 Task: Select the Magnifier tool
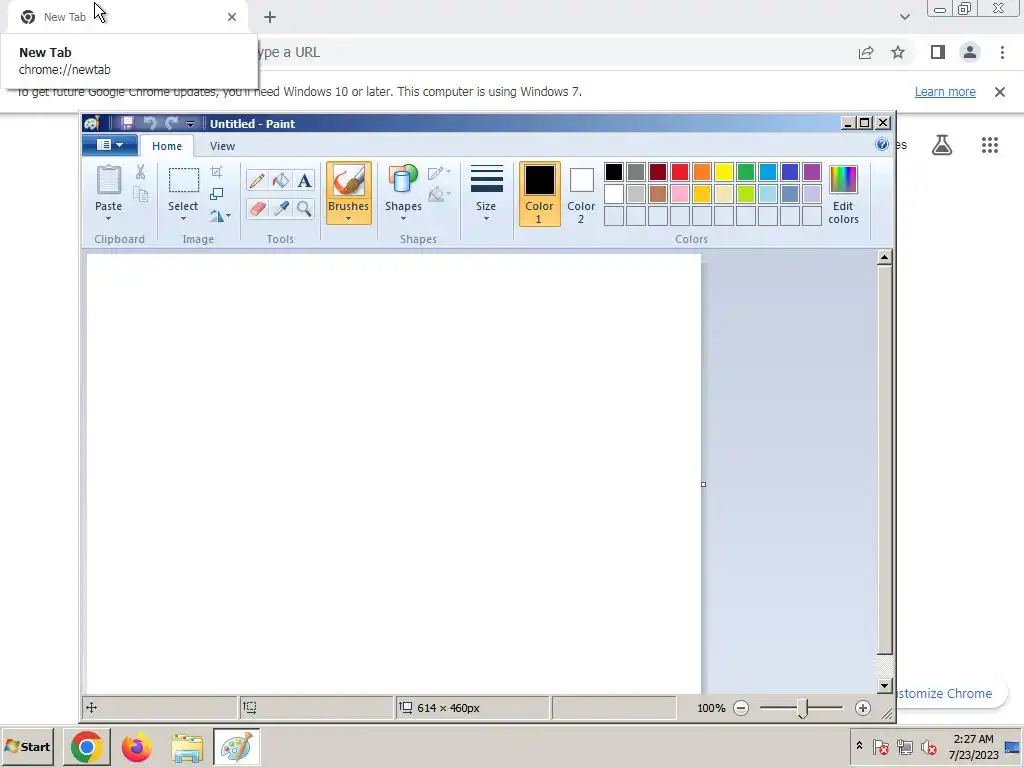(x=304, y=208)
